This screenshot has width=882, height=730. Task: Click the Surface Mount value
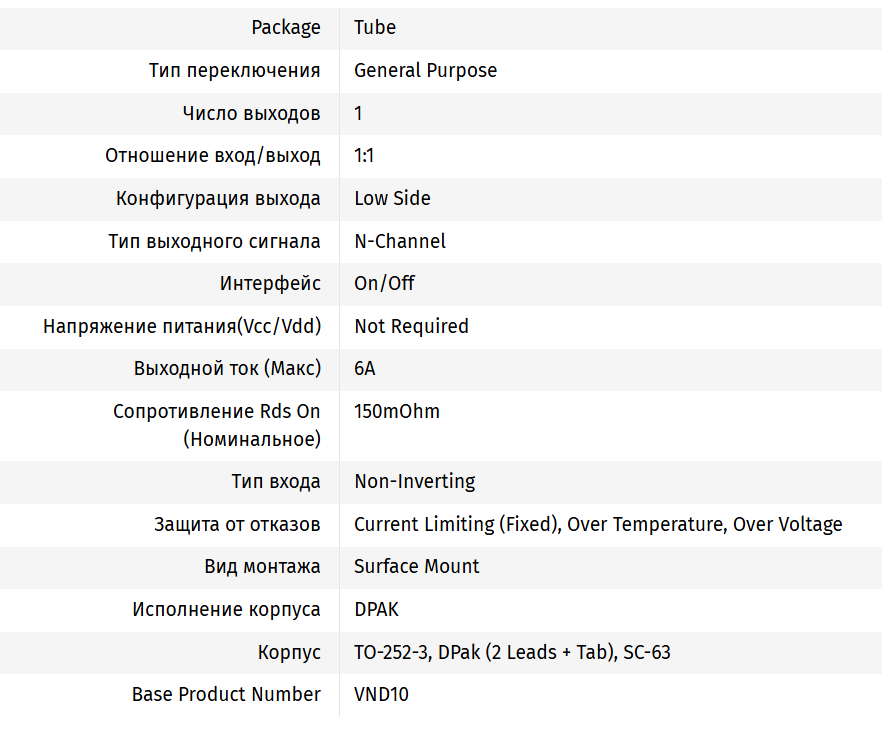(416, 567)
